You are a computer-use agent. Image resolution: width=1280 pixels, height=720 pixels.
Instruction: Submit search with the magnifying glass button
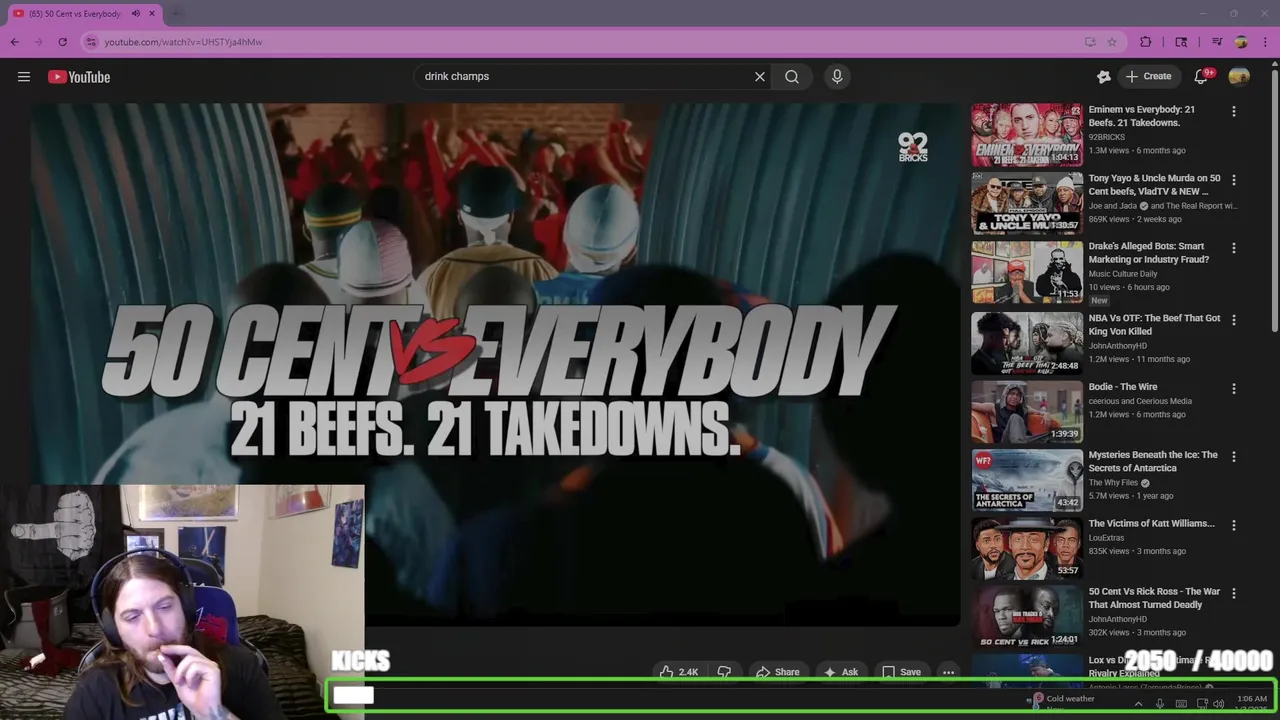(792, 76)
